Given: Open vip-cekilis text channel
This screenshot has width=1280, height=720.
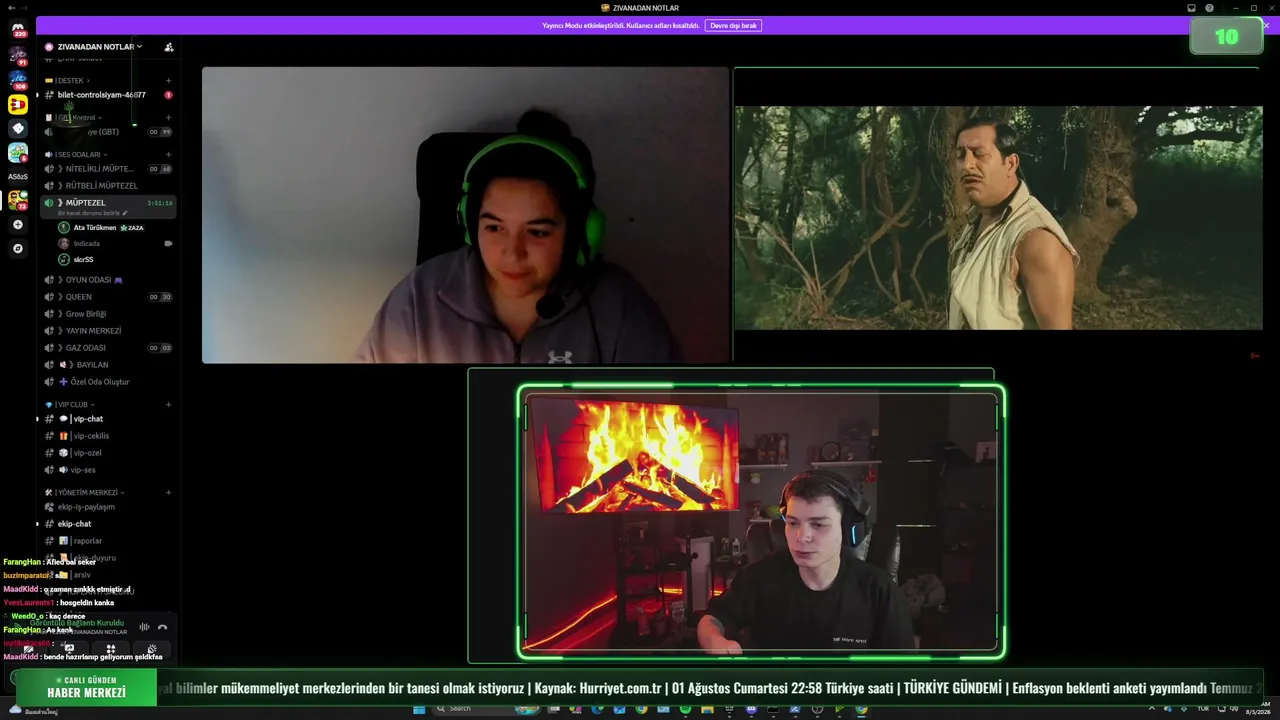Looking at the screenshot, I should pos(108,436).
